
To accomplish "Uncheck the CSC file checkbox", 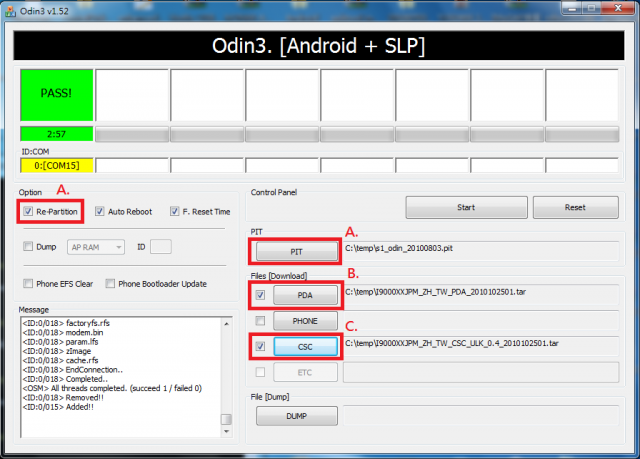I will [x=260, y=346].
